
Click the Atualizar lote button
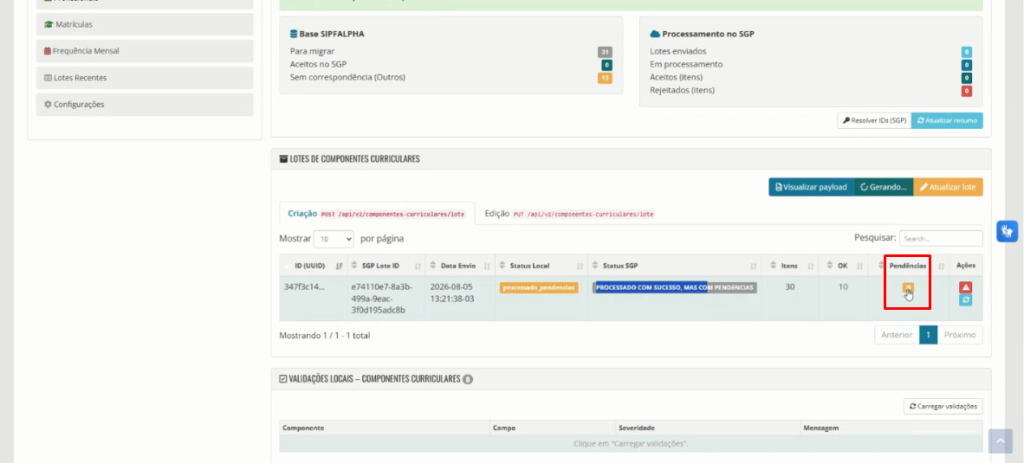948,187
